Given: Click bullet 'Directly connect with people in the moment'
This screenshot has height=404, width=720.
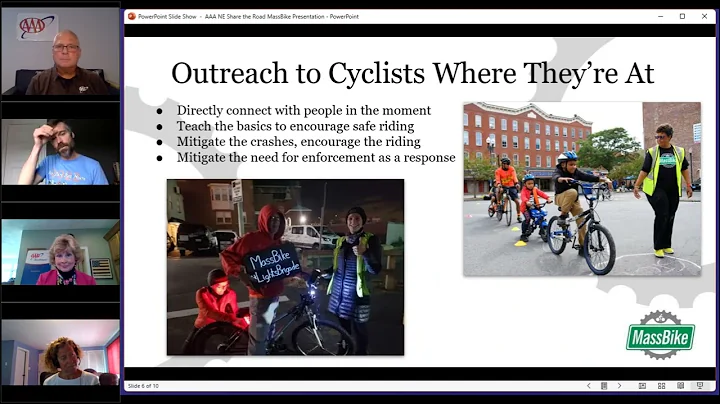Looking at the screenshot, I should click(x=304, y=110).
